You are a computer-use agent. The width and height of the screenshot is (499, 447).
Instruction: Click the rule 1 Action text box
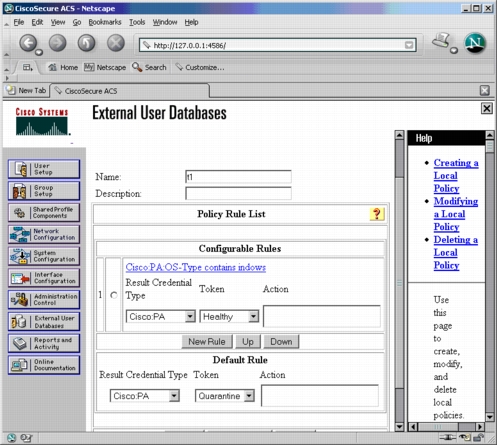[322, 316]
